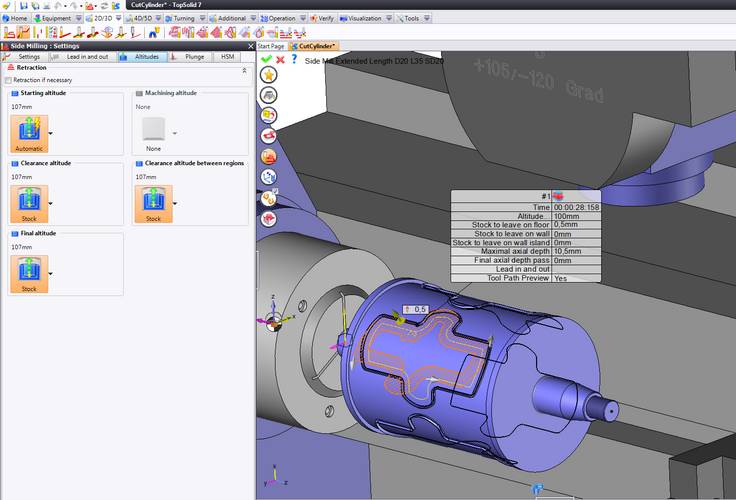Select the Stock icon under Final altitude
736x500 pixels.
coord(29,273)
